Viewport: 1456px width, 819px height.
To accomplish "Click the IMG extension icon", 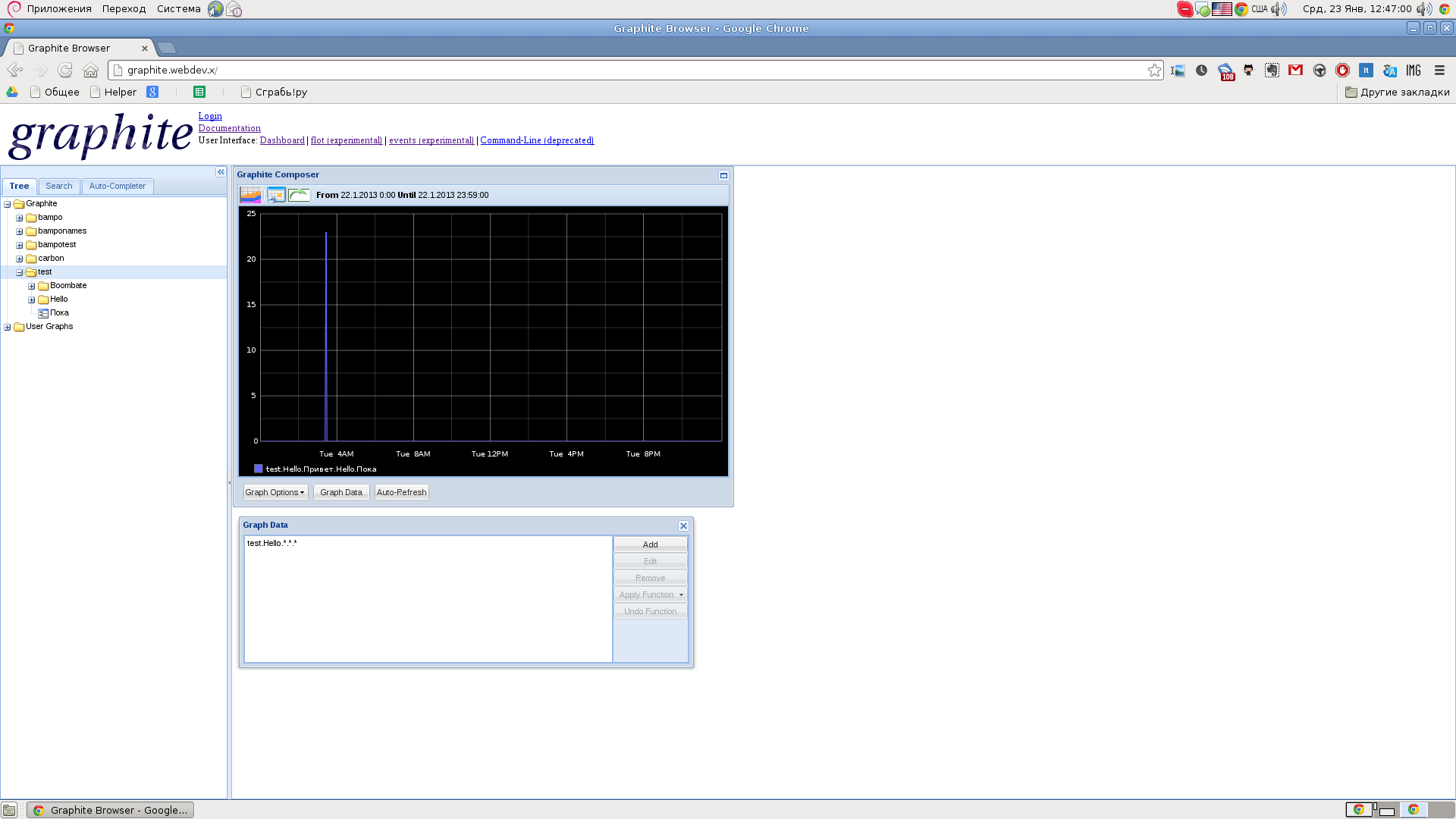I will click(1414, 70).
